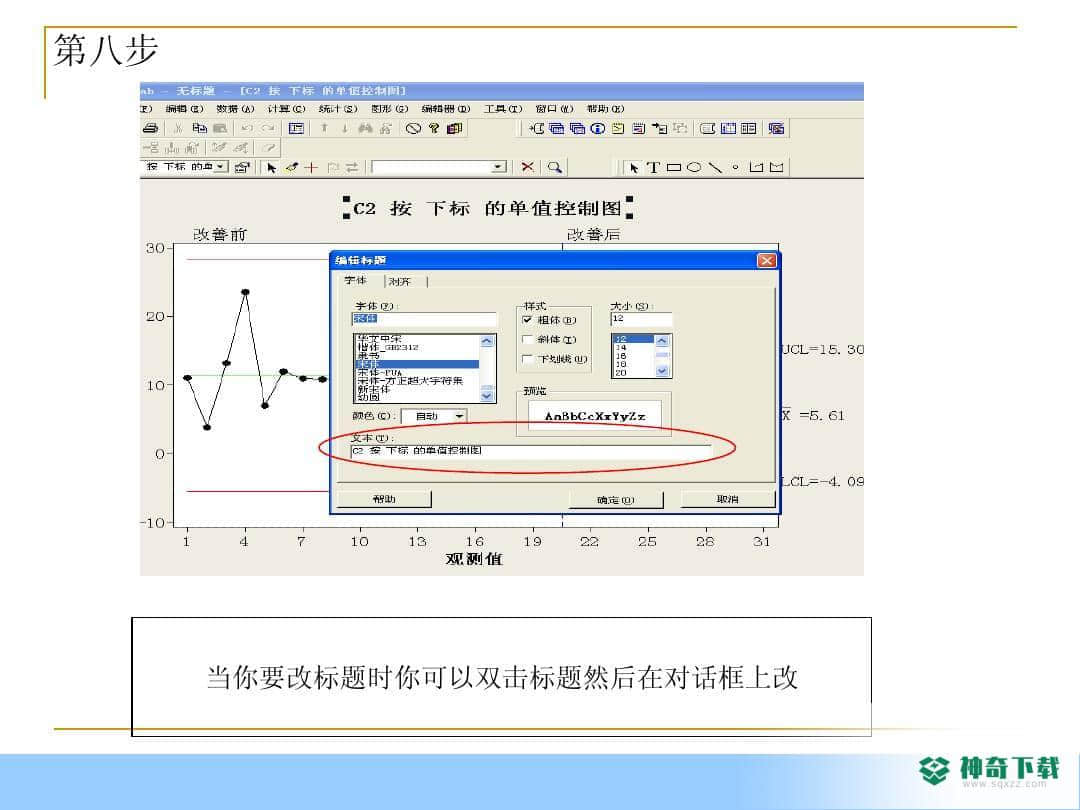
Task: Open the 颜色 (Color) dropdown set to 自动
Action: (x=434, y=416)
